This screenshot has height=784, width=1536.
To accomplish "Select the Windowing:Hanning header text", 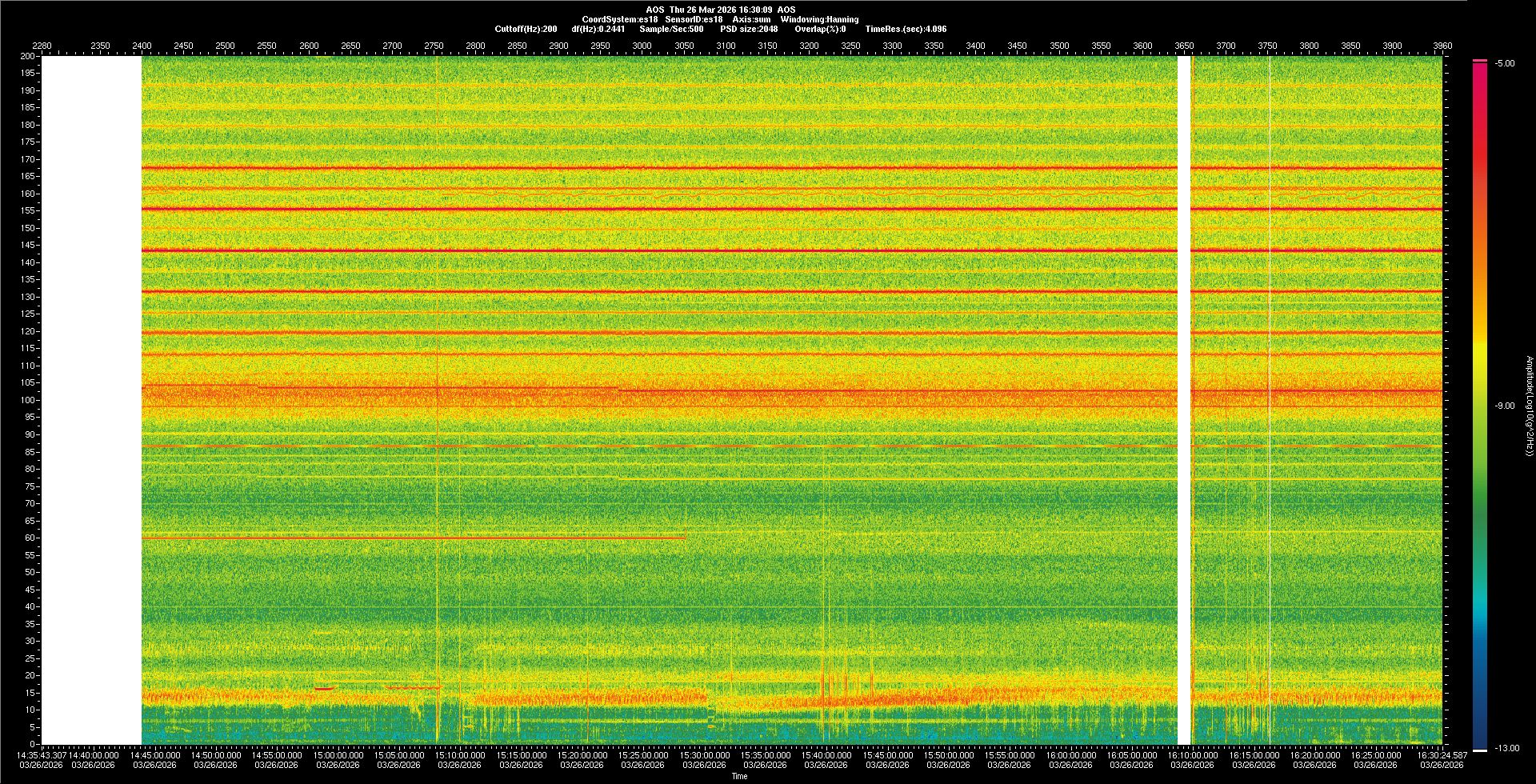I will (x=819, y=19).
